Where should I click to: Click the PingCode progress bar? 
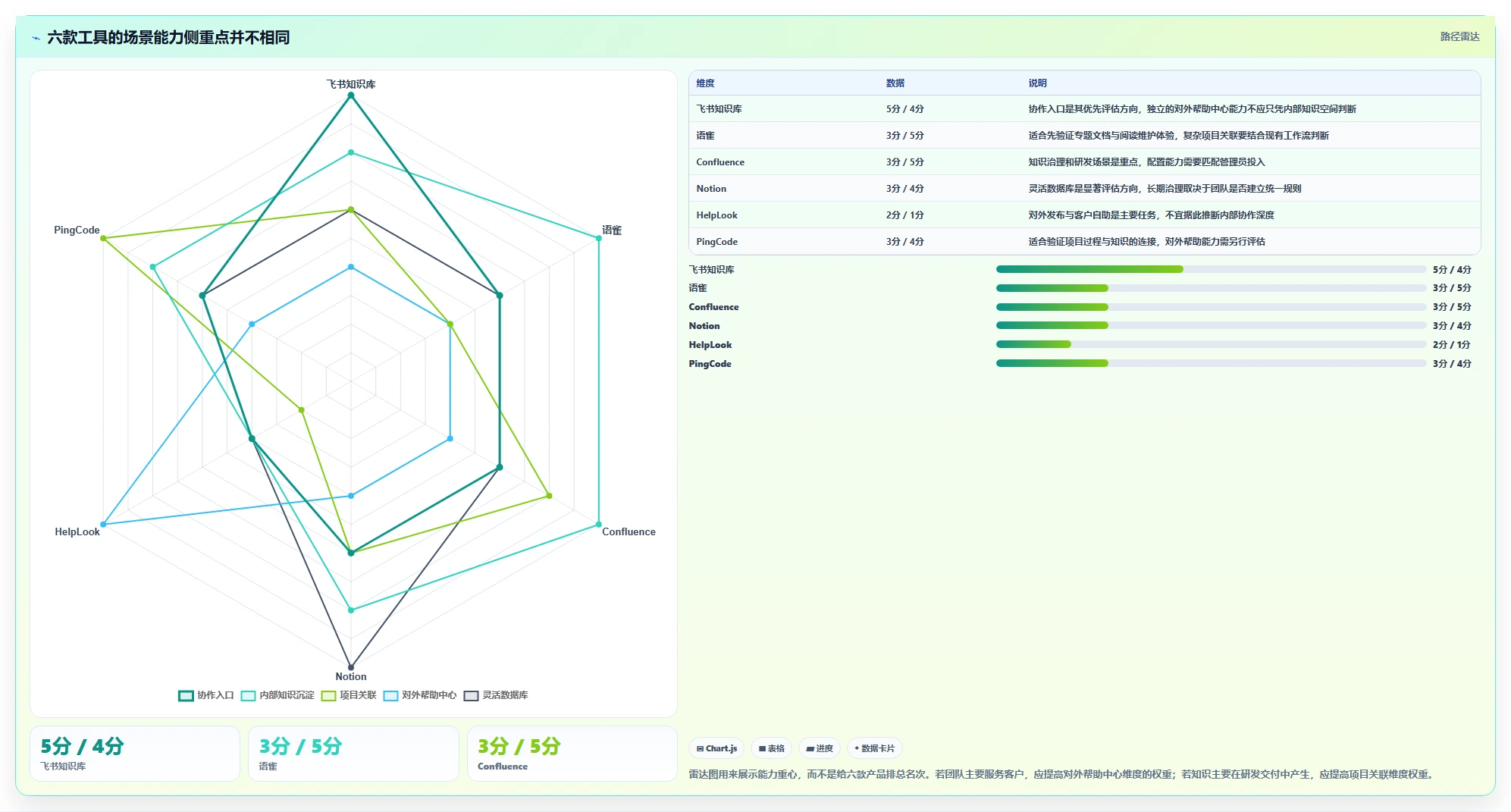pos(1211,363)
